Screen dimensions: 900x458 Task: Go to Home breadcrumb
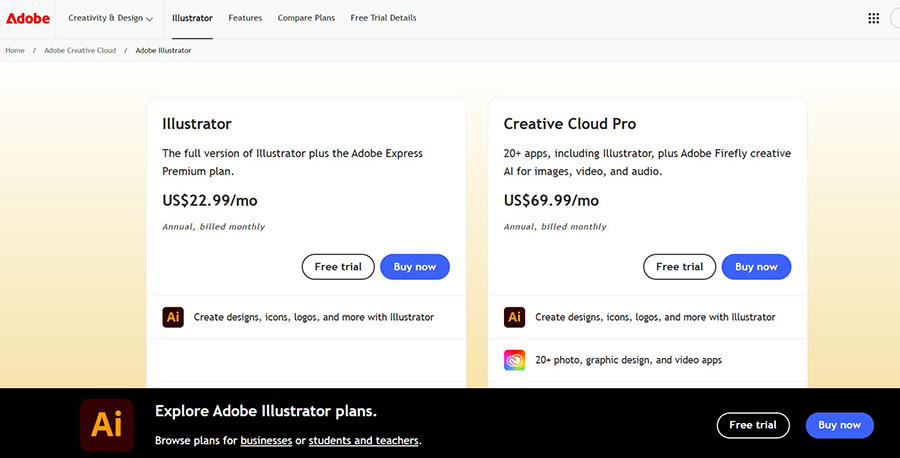15,51
